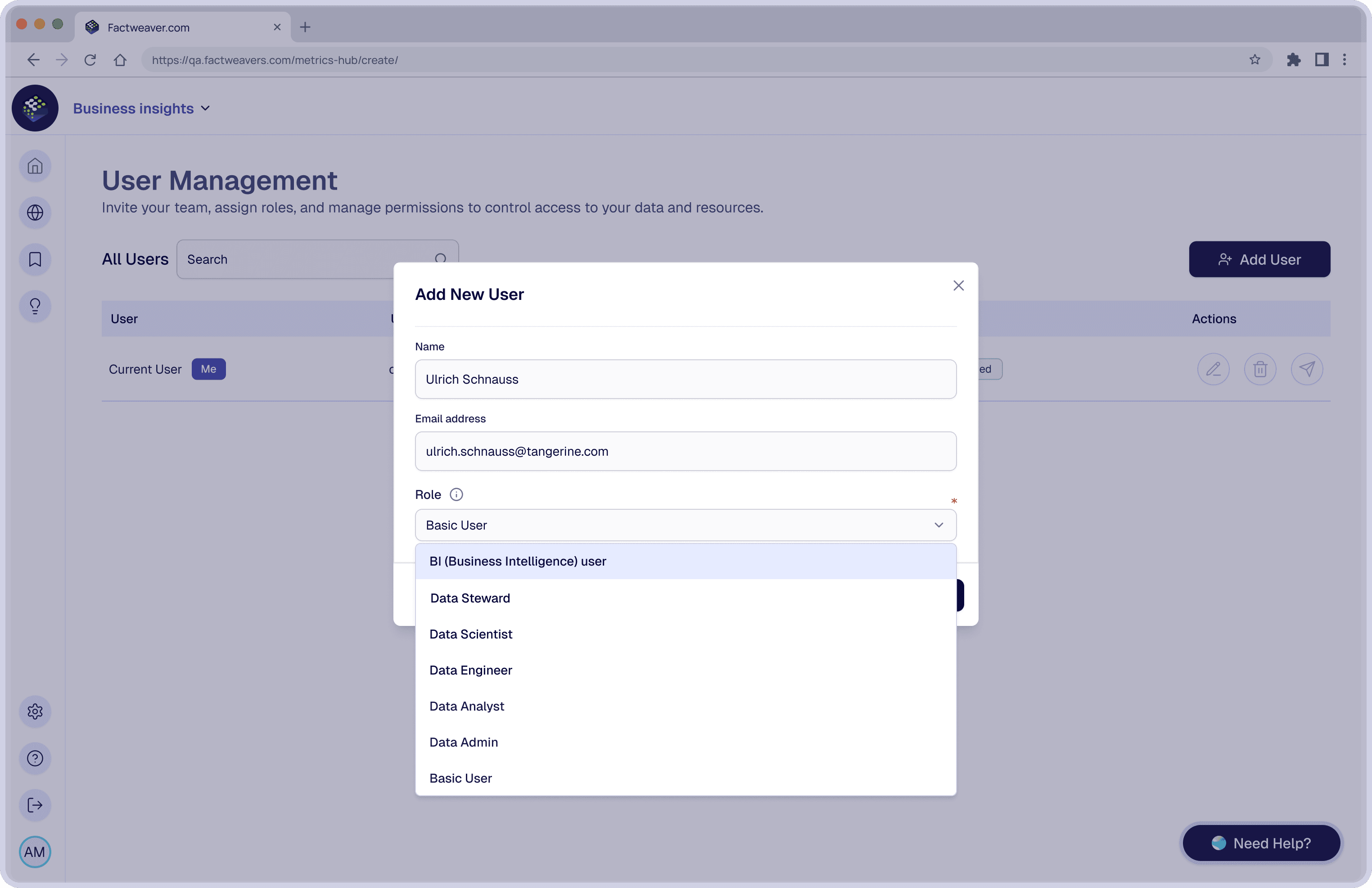Bookmark this page with star icon
This screenshot has width=1372, height=888.
pos(1255,59)
